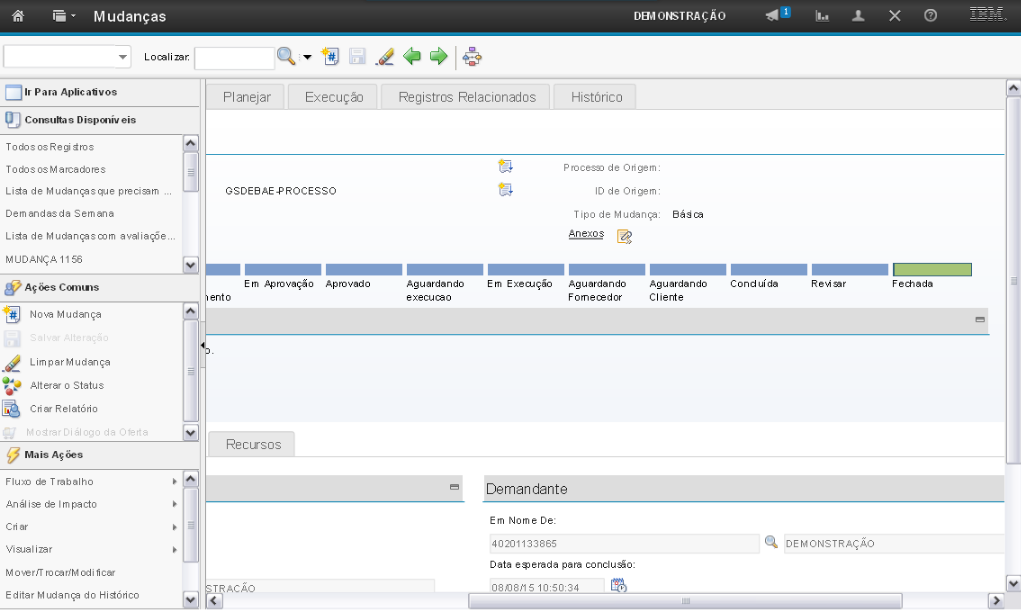1021x610 pixels.
Task: Click the search magnifier beside Localizar
Action: tap(286, 57)
